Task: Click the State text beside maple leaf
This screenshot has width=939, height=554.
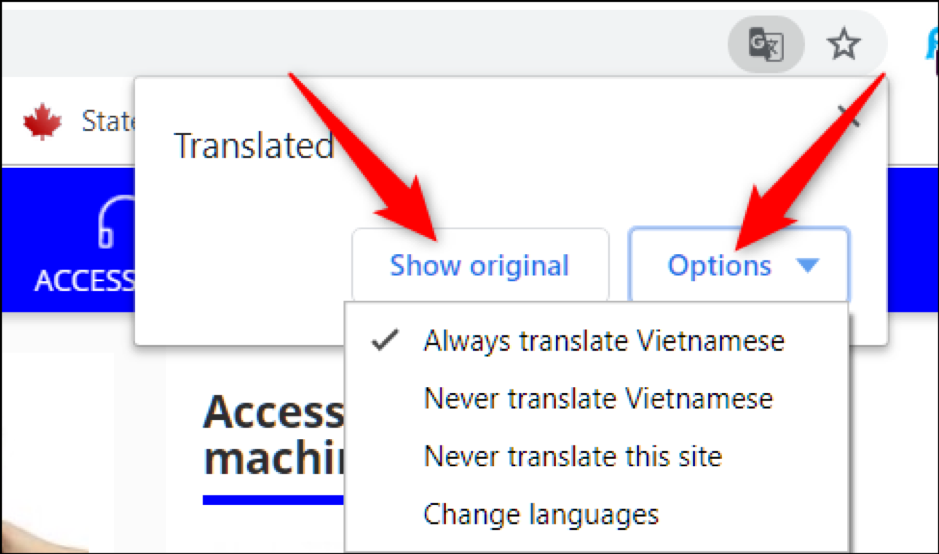Action: (x=108, y=122)
